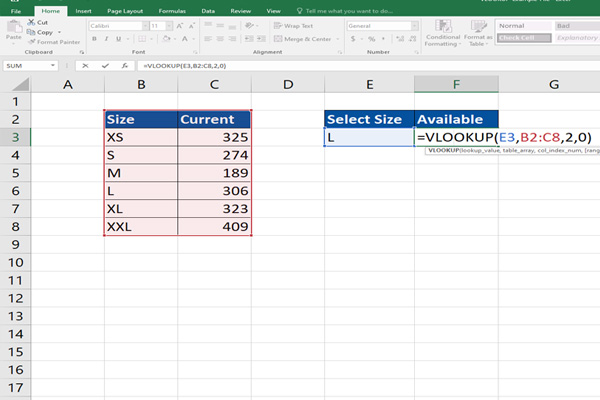The height and width of the screenshot is (400, 600).
Task: Click the Cut scissors icon
Action: point(31,21)
